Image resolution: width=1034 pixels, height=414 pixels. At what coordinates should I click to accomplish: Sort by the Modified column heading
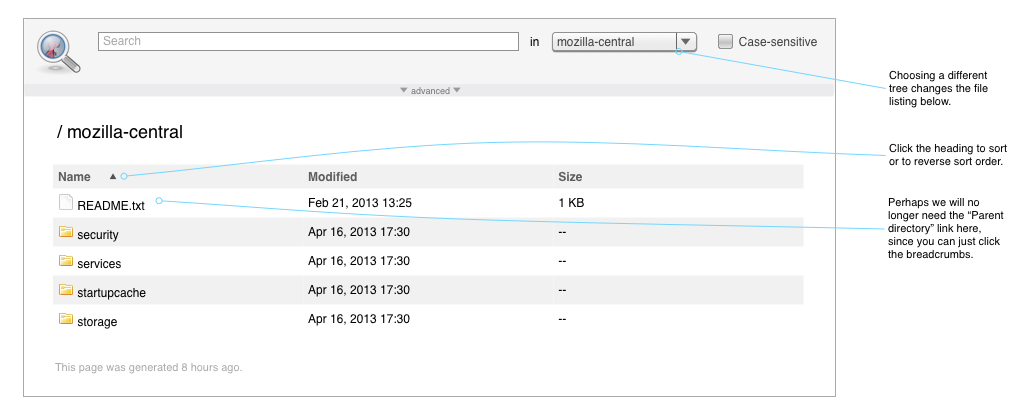pyautogui.click(x=332, y=177)
